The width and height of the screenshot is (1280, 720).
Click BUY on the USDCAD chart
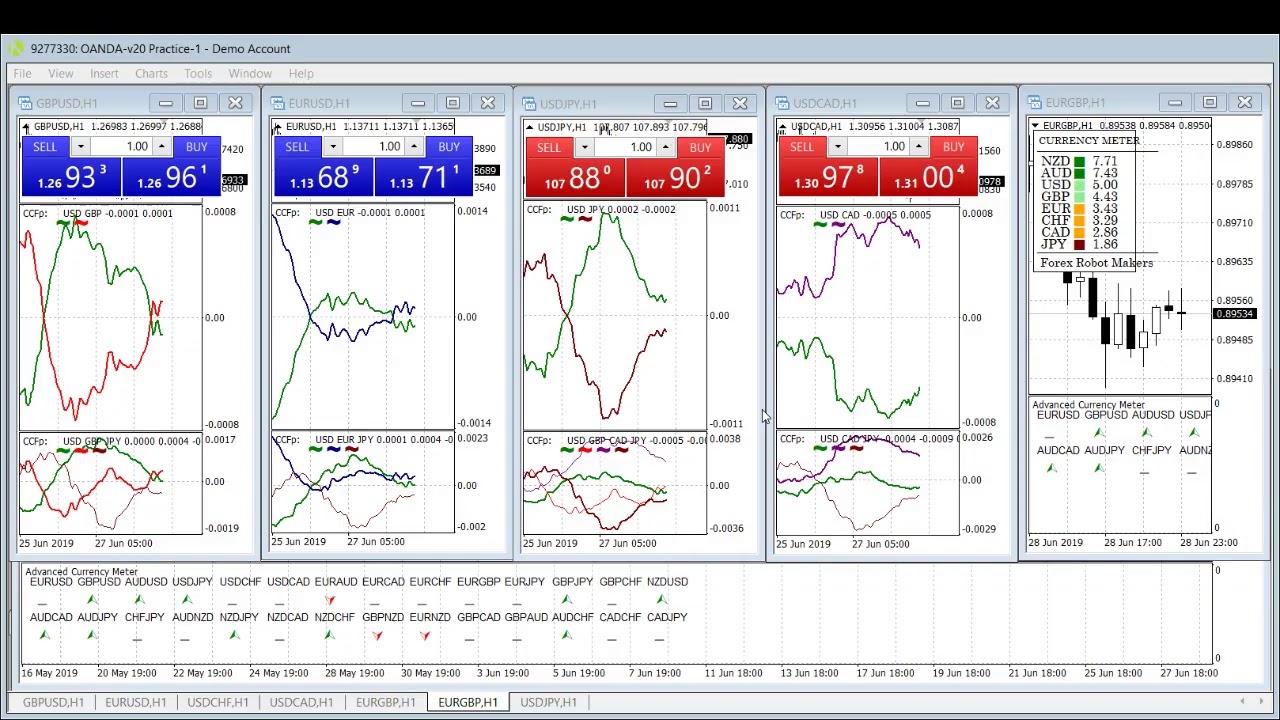pyautogui.click(x=953, y=148)
